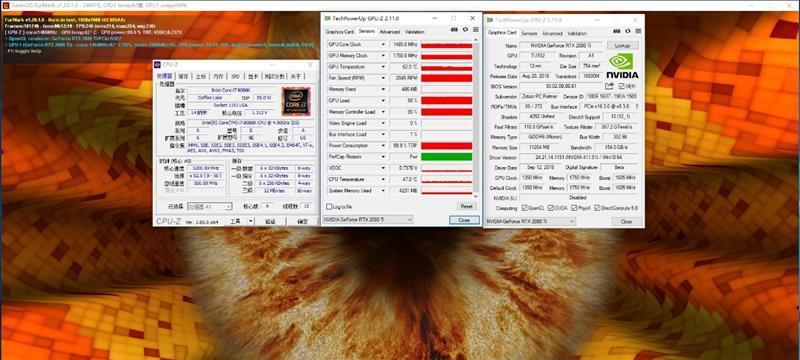This screenshot has height=360, width=800.
Task: Click the Lookup button next to GPU name
Action: tap(622, 45)
